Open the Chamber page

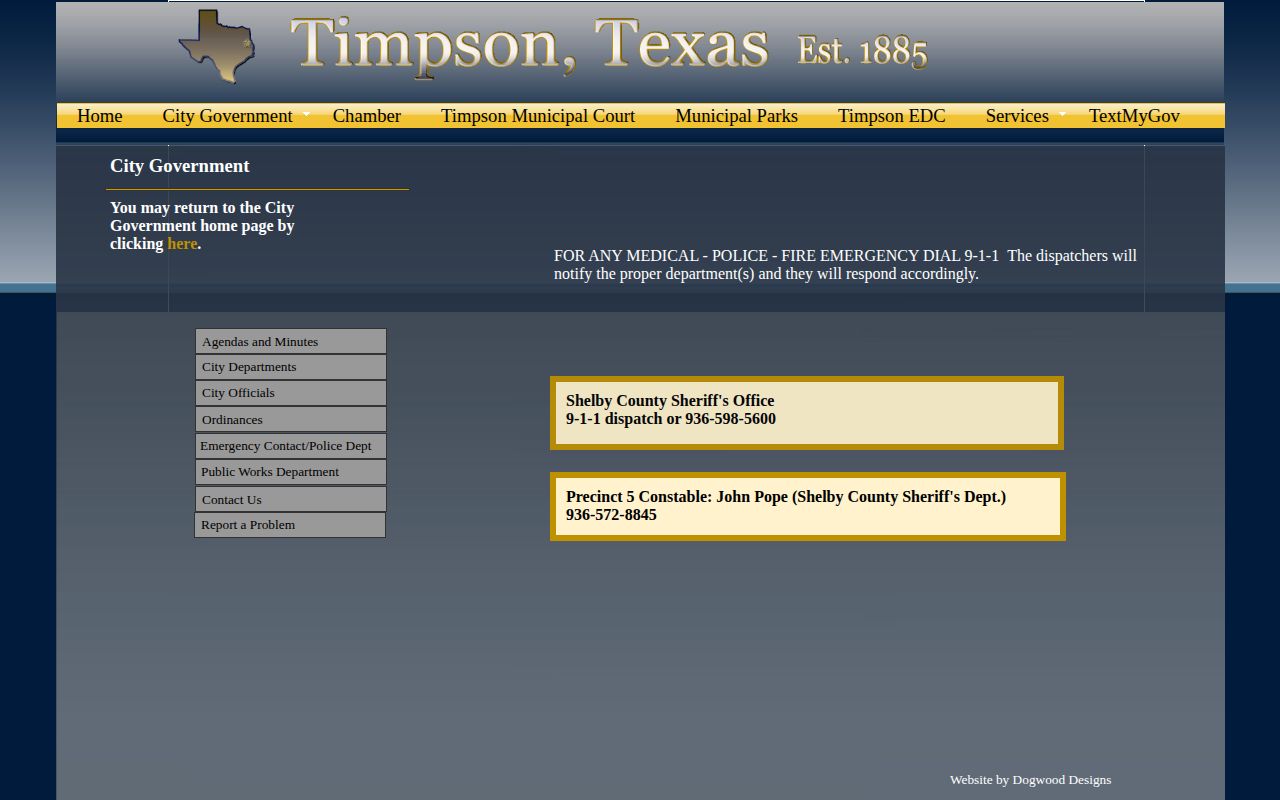(366, 116)
